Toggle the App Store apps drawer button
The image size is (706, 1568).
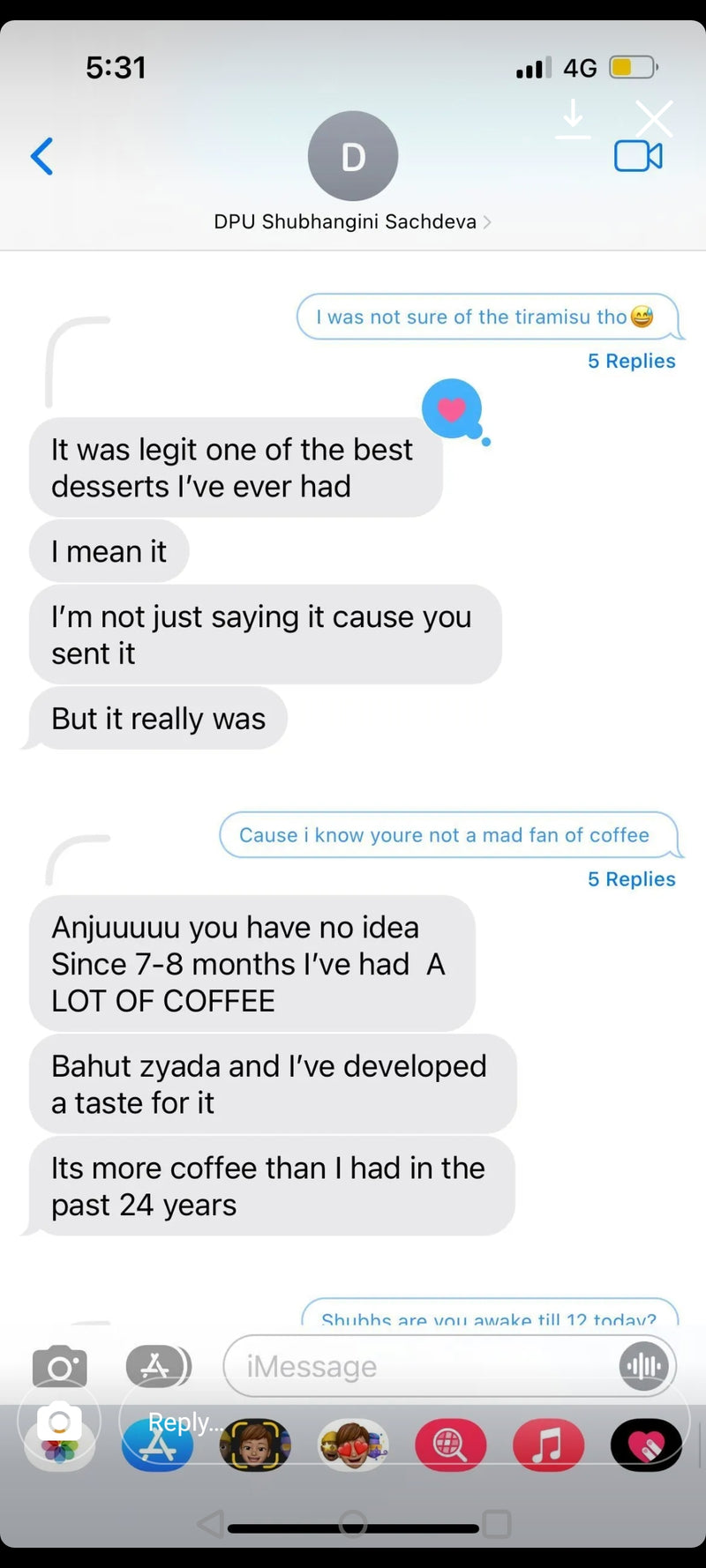(158, 1366)
